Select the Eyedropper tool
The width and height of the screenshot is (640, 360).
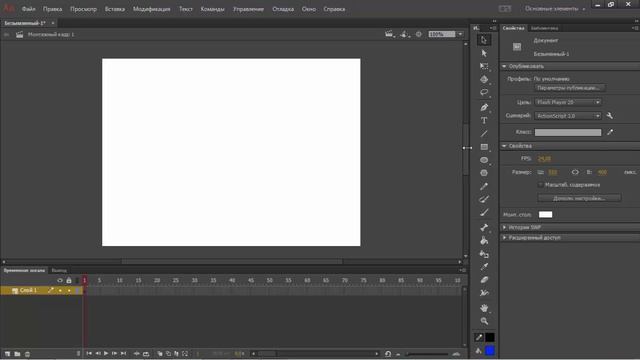(x=484, y=267)
